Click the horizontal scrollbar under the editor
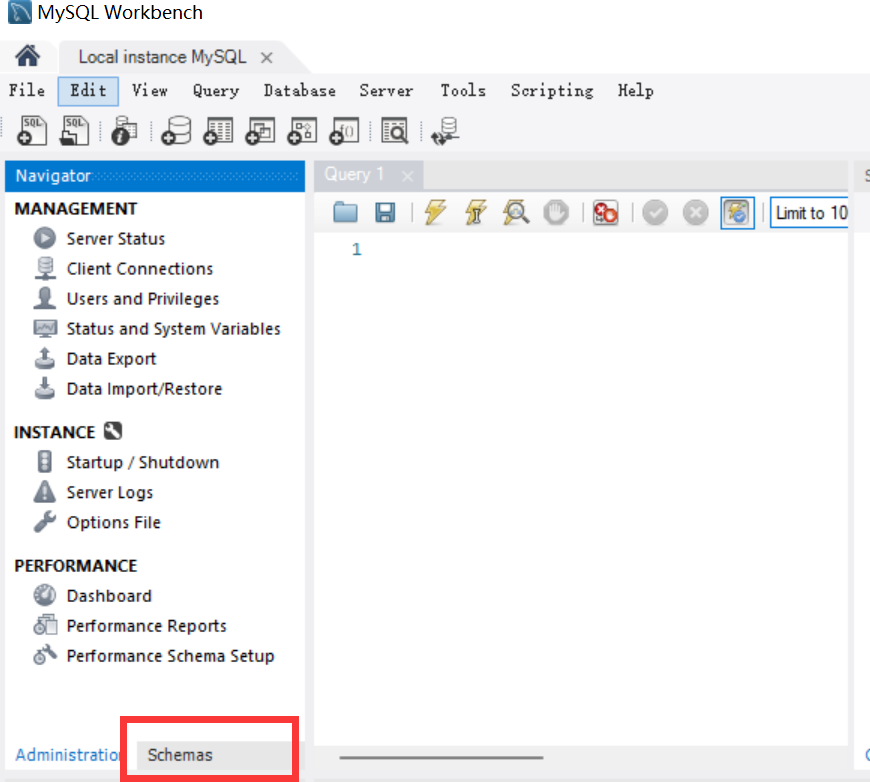Image resolution: width=870 pixels, height=782 pixels. [x=442, y=757]
